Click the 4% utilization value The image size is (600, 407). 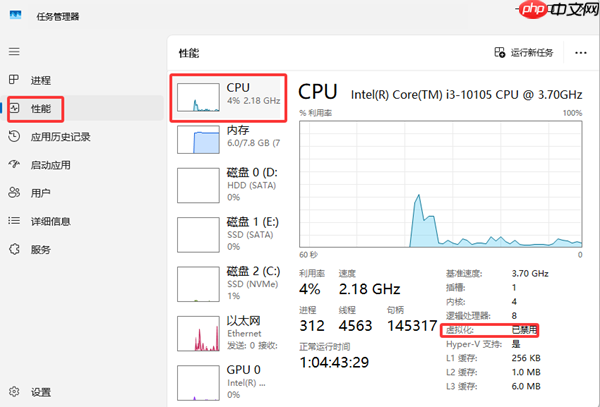310,289
